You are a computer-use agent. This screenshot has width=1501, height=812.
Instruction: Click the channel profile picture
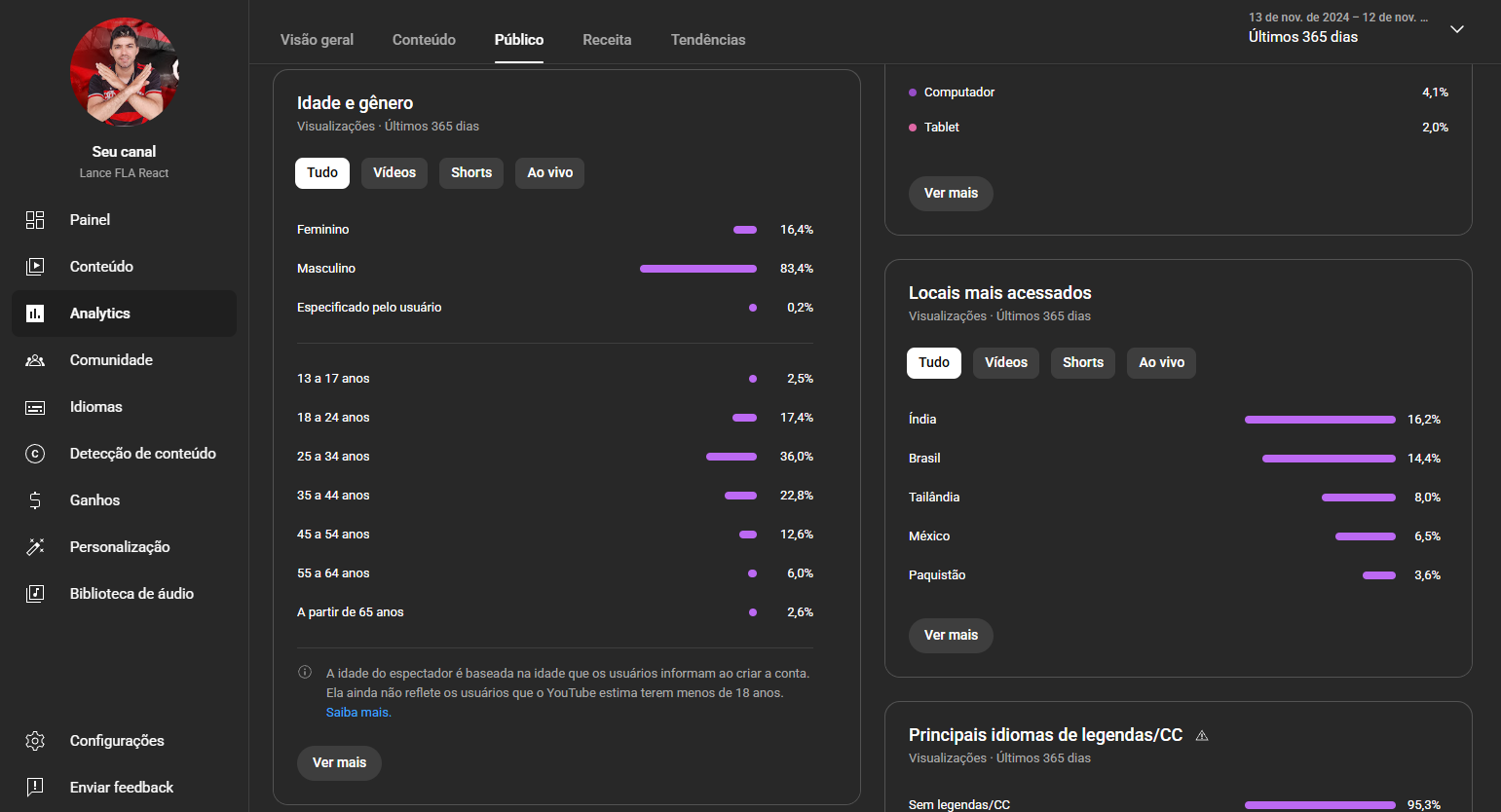pyautogui.click(x=124, y=72)
